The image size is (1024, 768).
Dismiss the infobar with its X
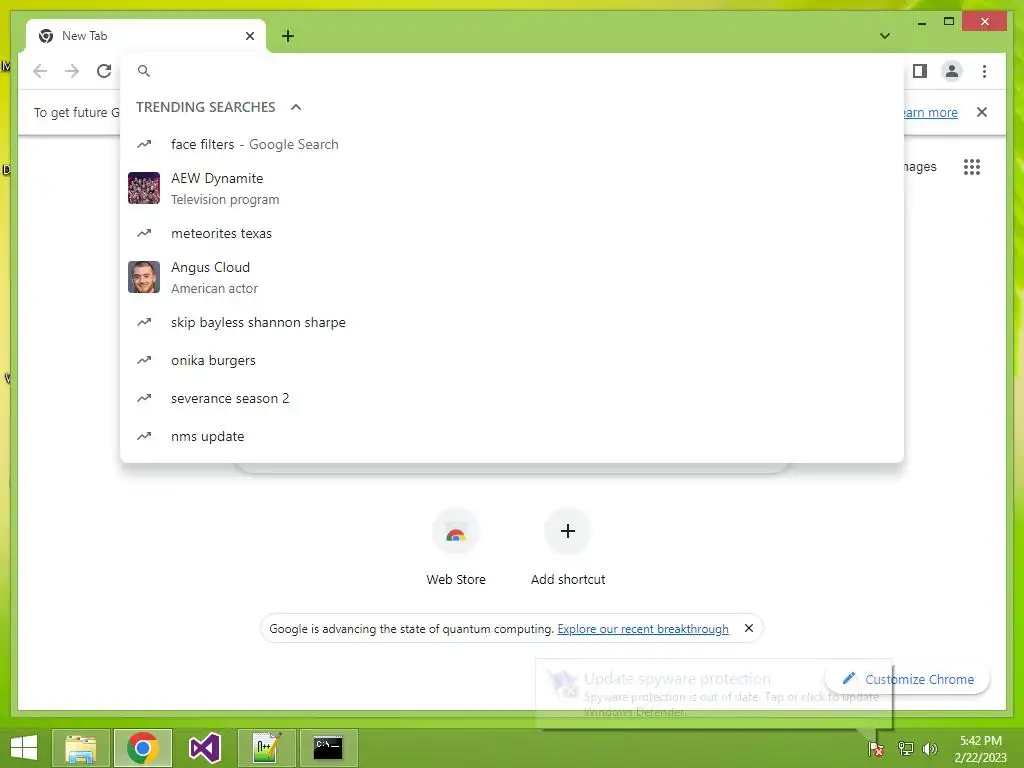pyautogui.click(x=982, y=112)
